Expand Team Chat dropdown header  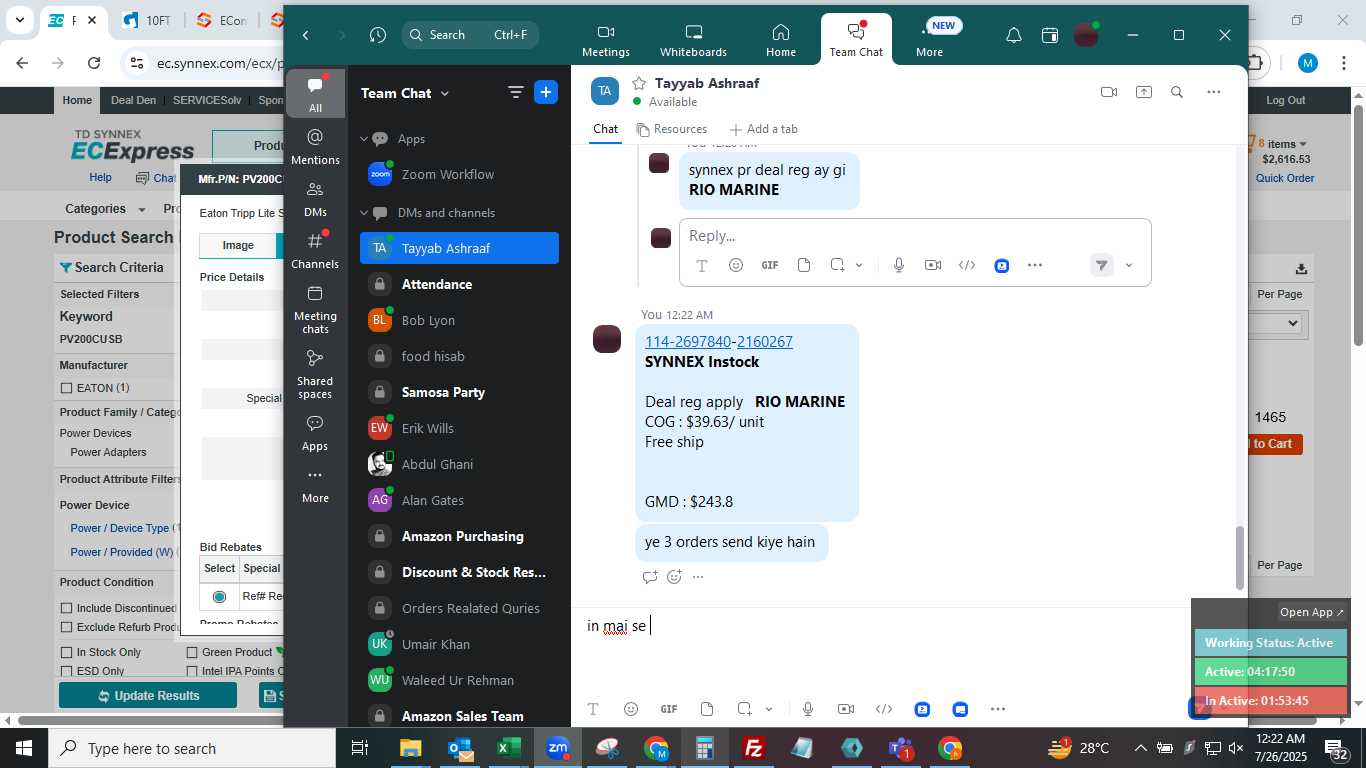point(405,93)
